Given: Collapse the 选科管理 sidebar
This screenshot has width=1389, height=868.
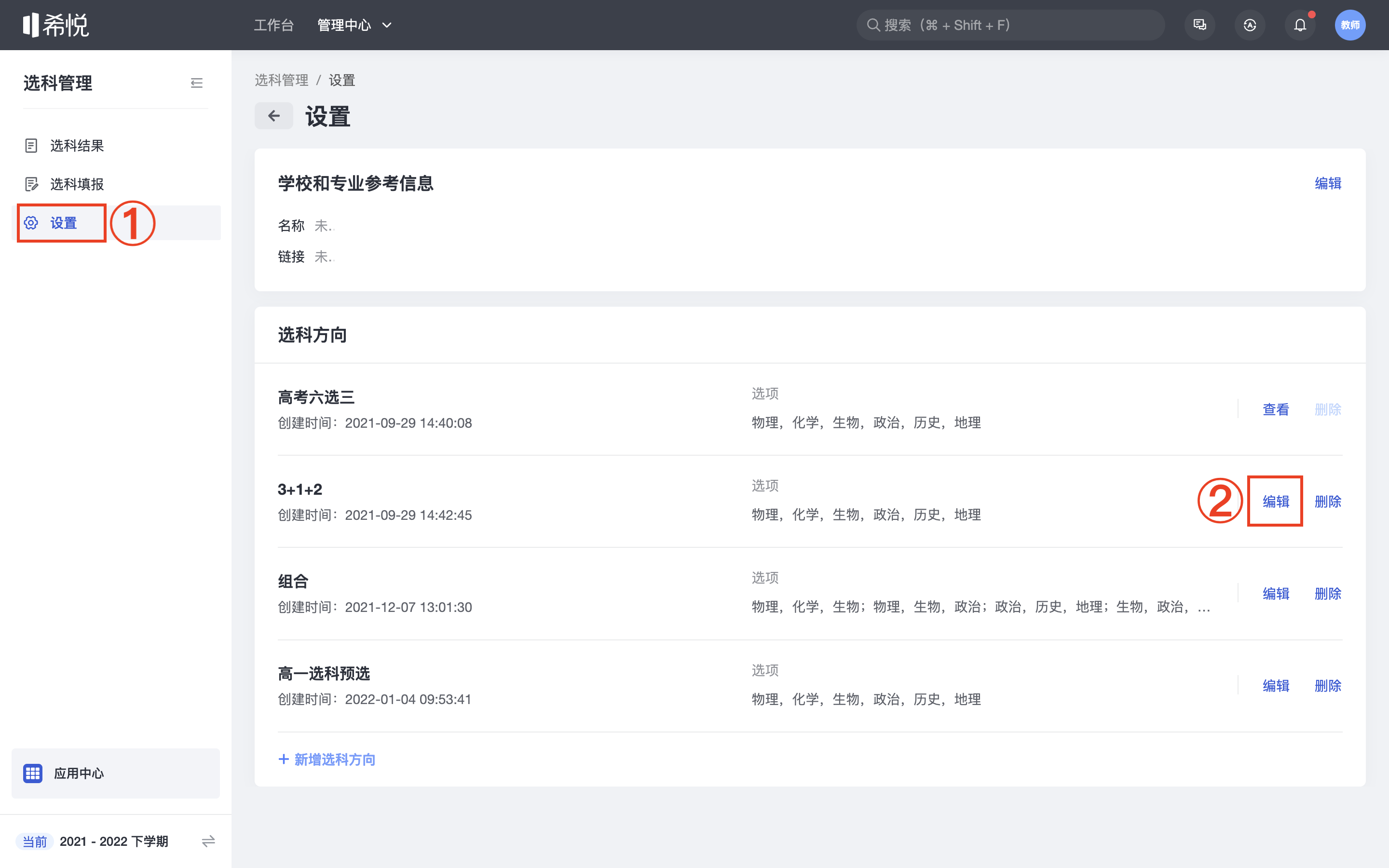Looking at the screenshot, I should (197, 83).
